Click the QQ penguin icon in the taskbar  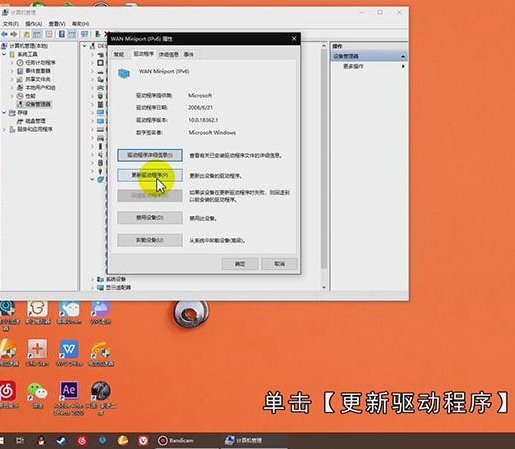tap(41, 441)
